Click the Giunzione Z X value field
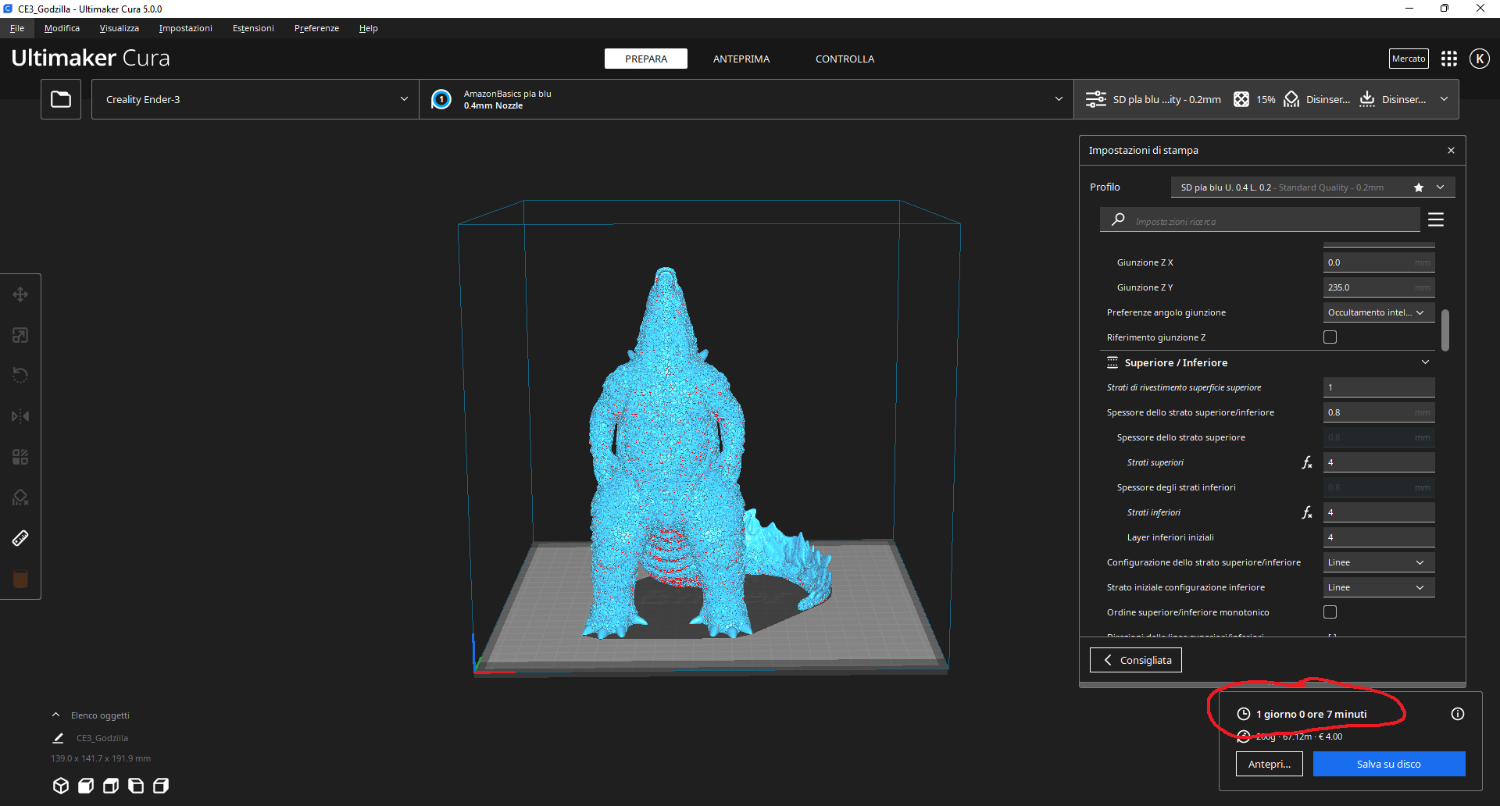1500x806 pixels. tap(1379, 262)
